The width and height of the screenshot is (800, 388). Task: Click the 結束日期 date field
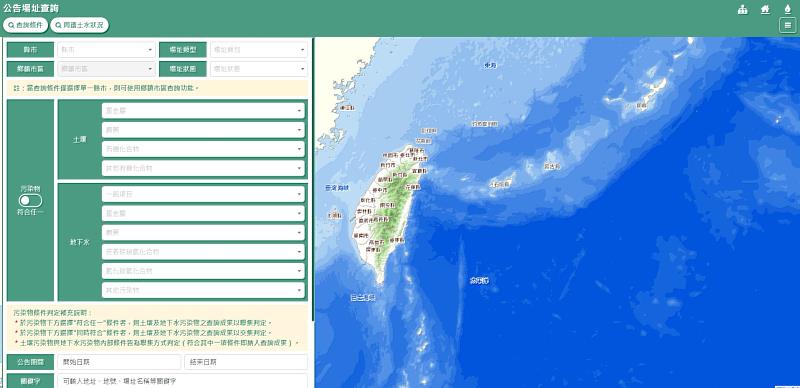click(246, 362)
